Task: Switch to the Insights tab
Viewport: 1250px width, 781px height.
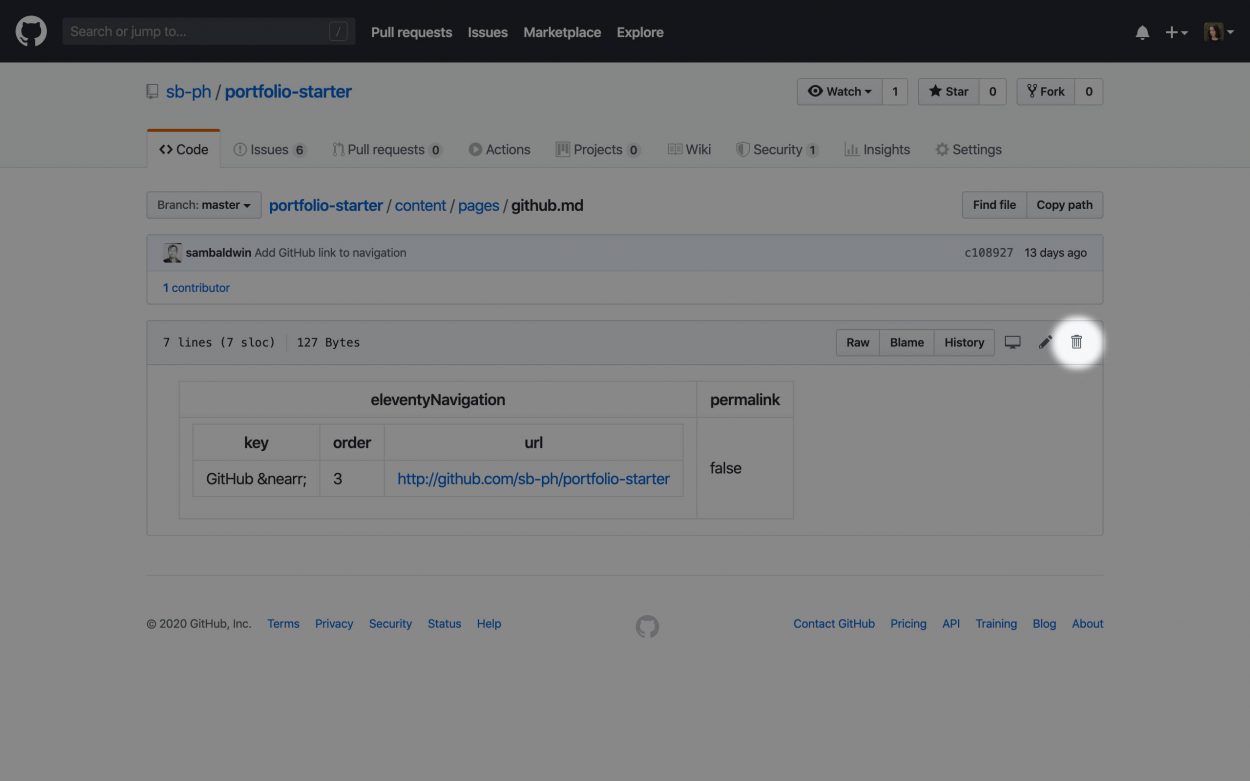Action: pyautogui.click(x=877, y=149)
